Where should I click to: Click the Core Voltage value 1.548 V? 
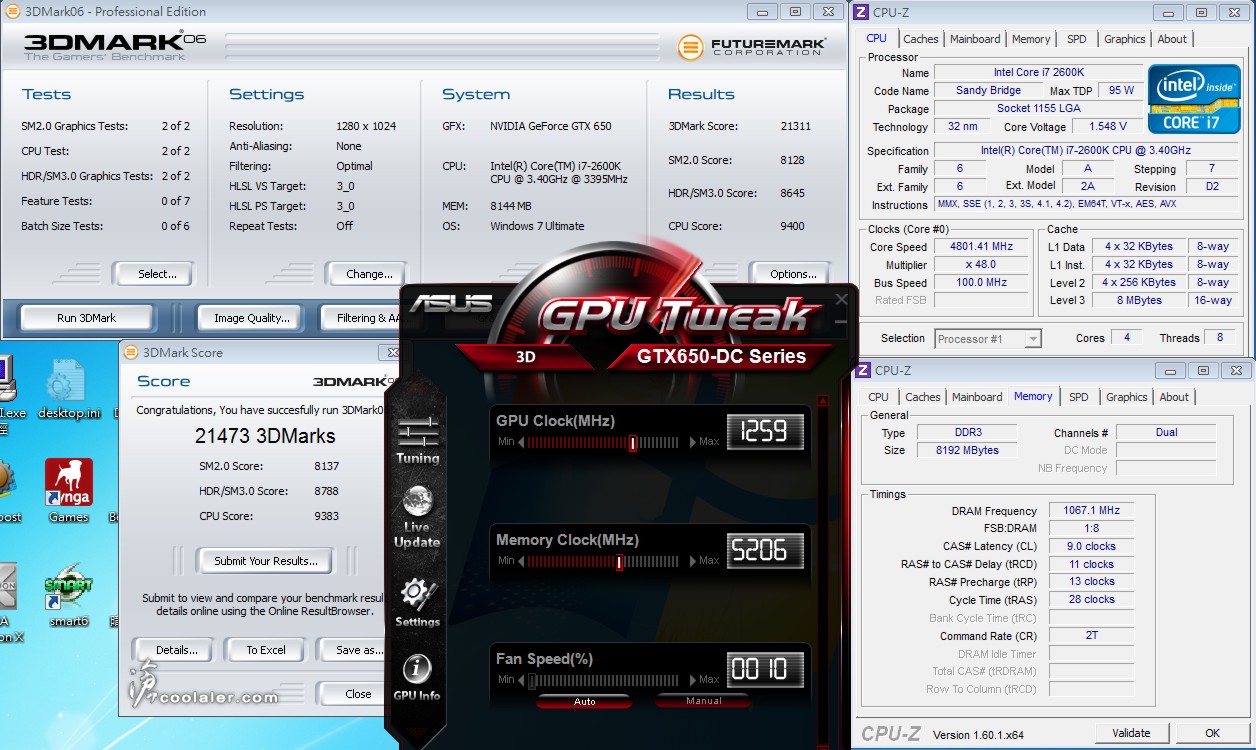1108,127
